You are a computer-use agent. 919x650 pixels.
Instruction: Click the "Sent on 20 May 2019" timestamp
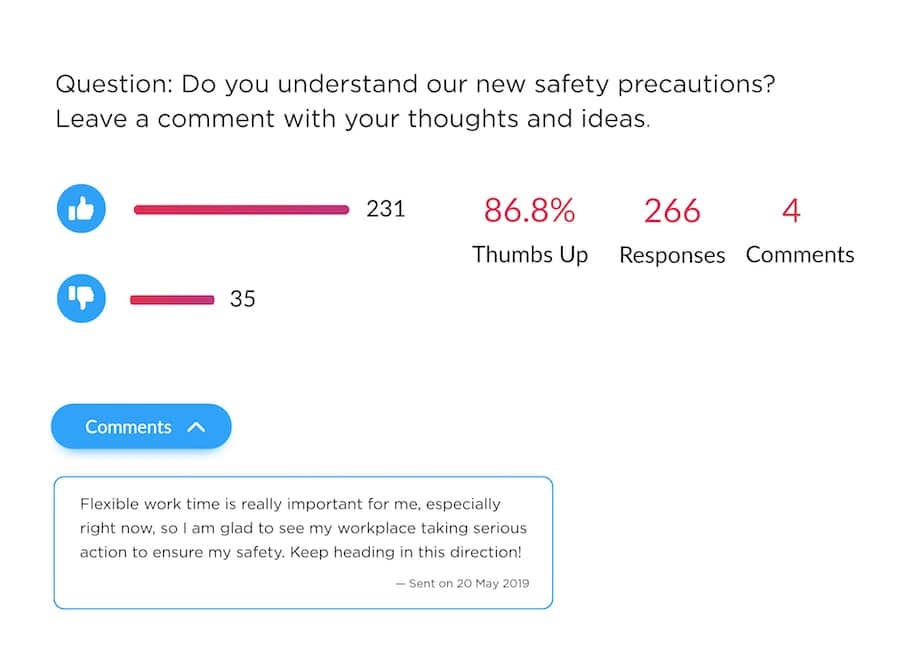click(462, 583)
